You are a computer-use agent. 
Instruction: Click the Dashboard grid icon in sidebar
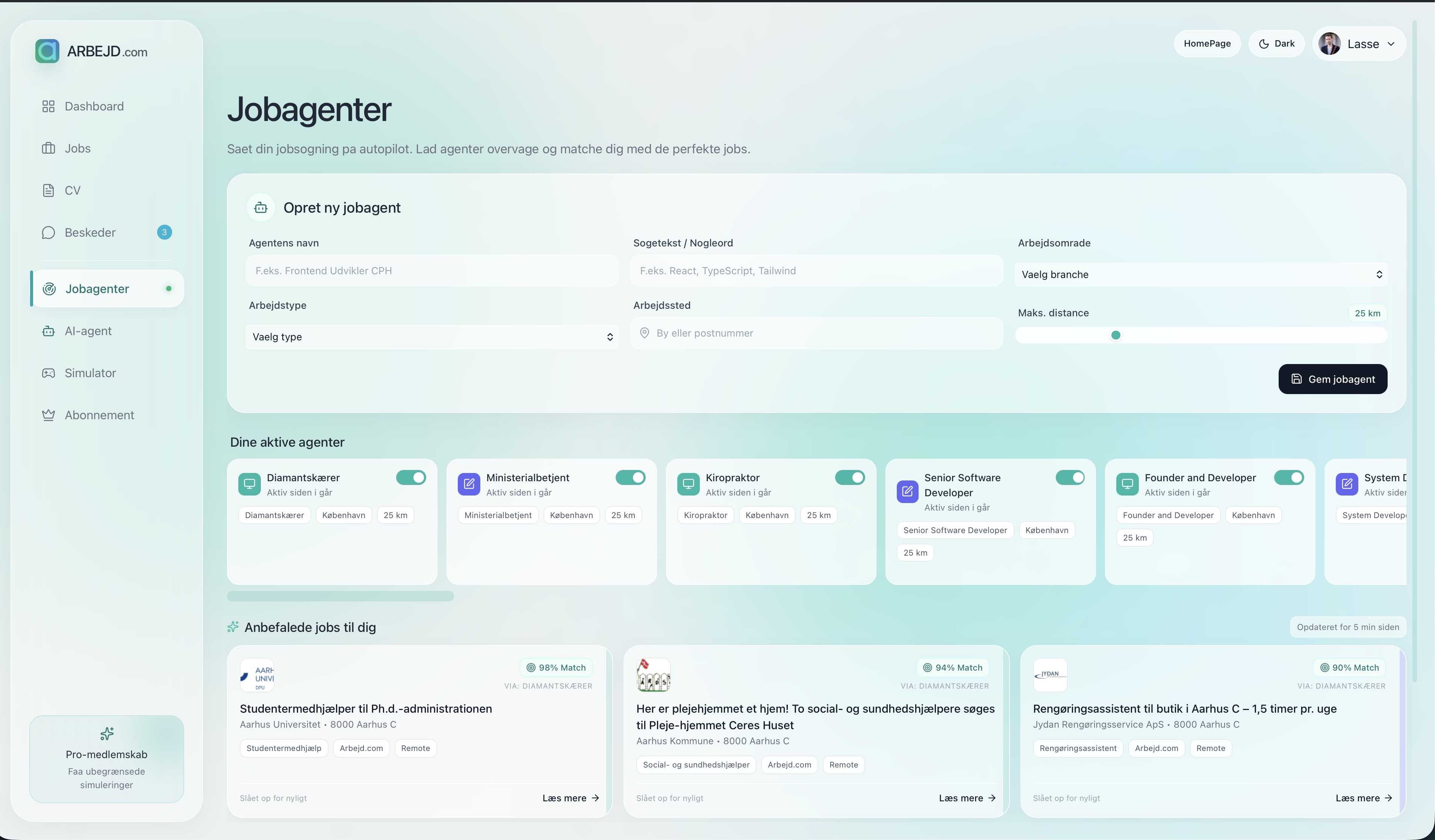[x=48, y=106]
